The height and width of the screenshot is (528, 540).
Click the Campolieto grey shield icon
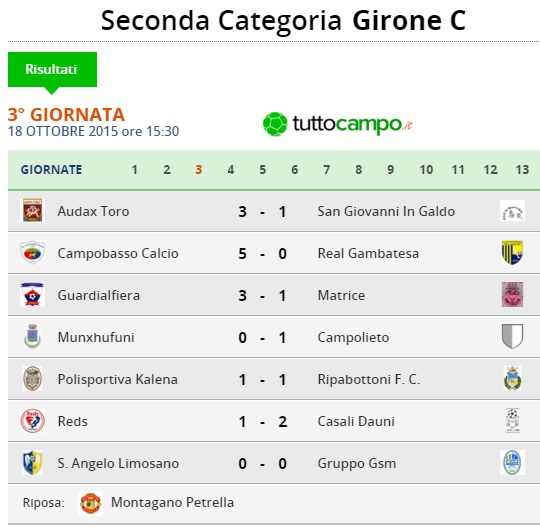pos(512,336)
